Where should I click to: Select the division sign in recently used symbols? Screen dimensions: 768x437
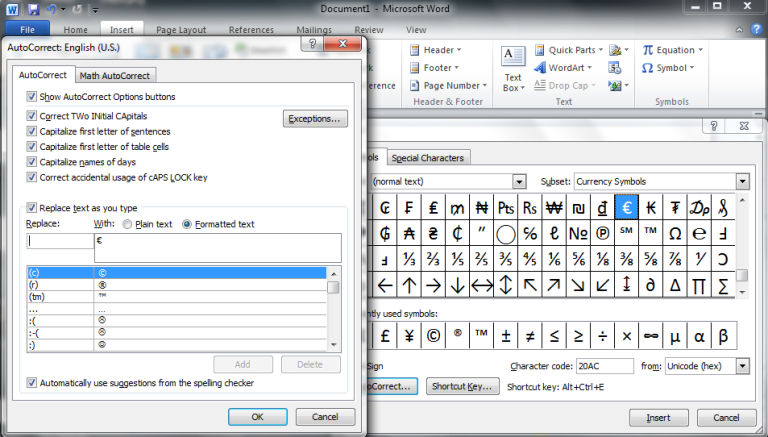click(602, 336)
